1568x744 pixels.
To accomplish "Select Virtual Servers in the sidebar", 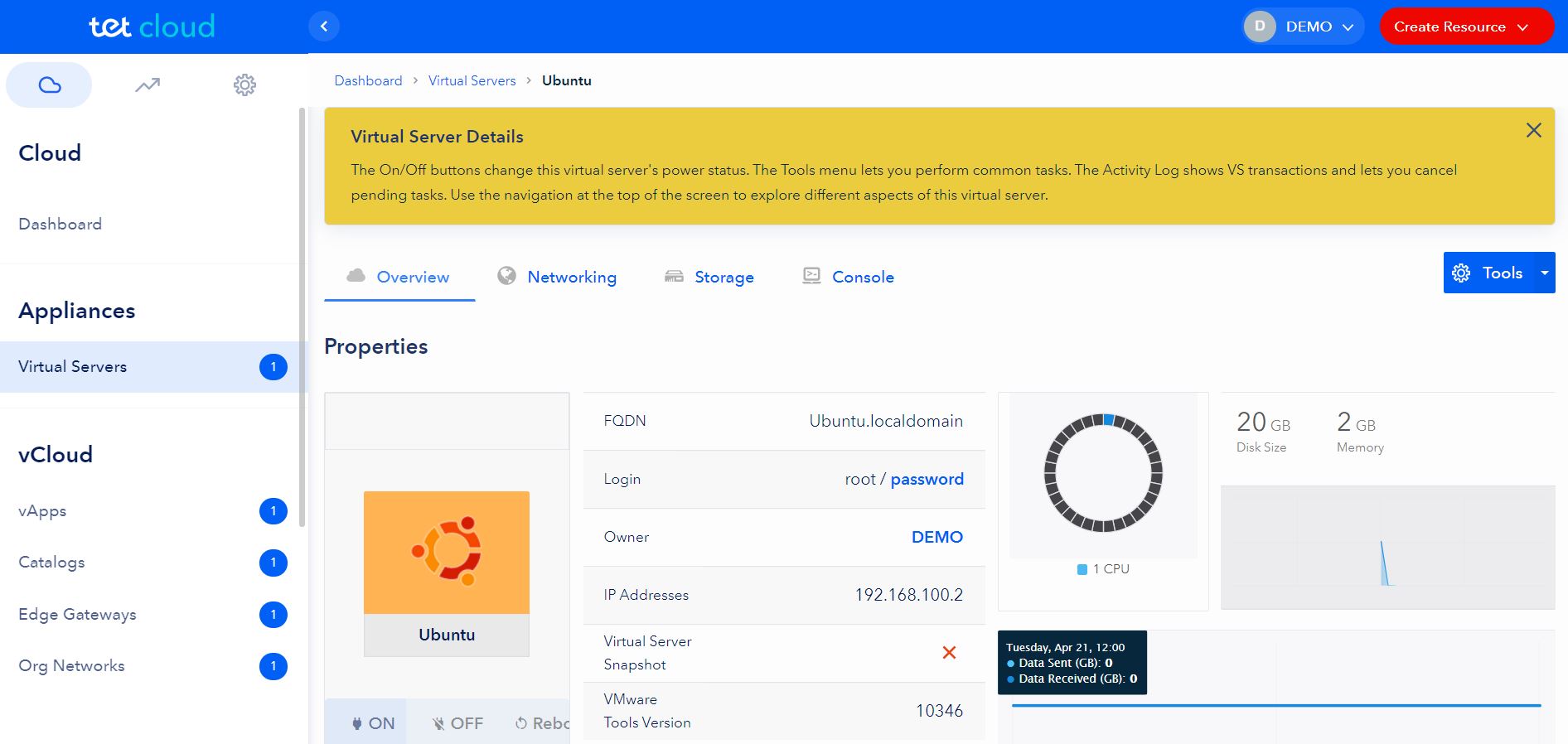I will 152,367.
